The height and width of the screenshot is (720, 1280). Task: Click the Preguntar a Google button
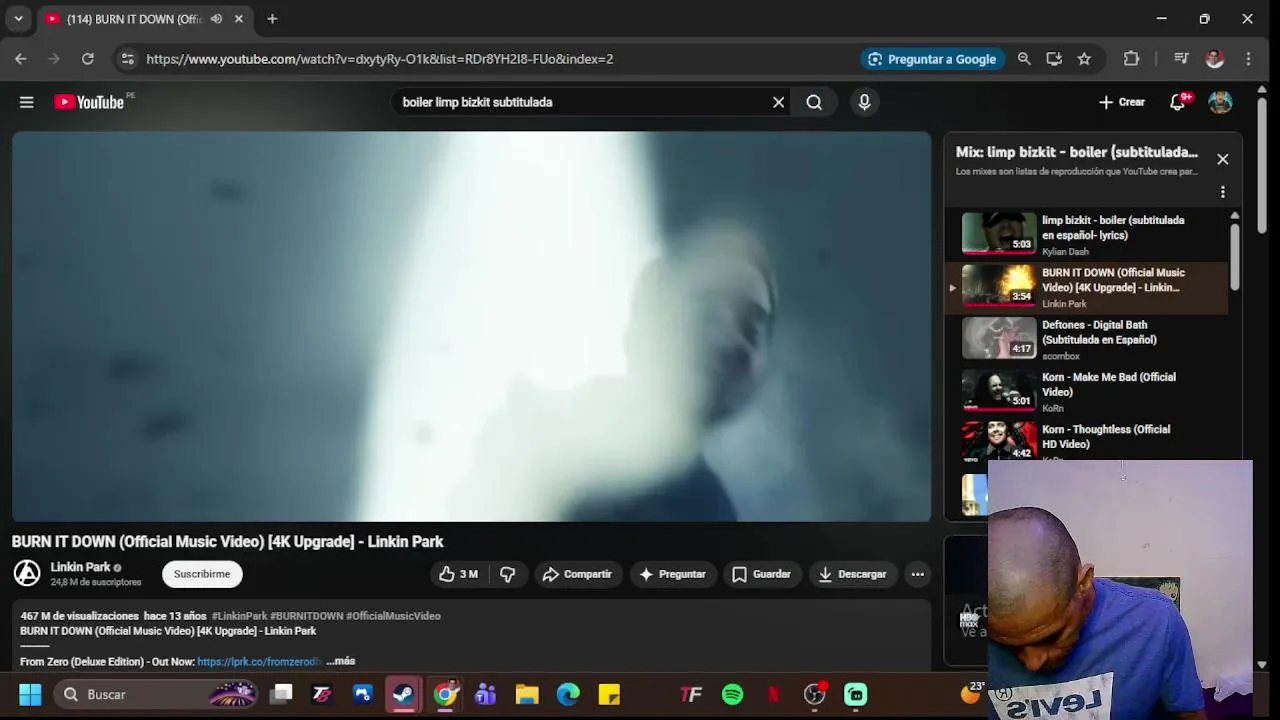pyautogui.click(x=932, y=59)
